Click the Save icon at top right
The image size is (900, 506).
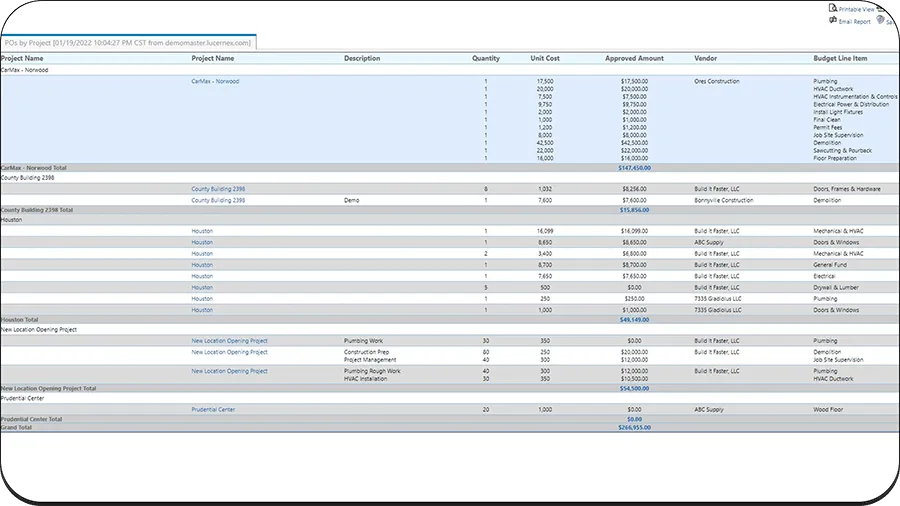880,20
